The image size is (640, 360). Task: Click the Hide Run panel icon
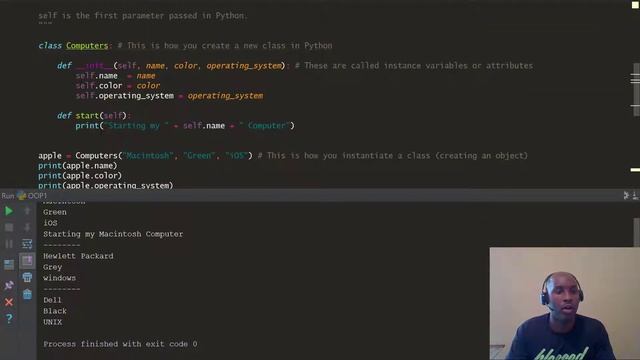pos(636,196)
